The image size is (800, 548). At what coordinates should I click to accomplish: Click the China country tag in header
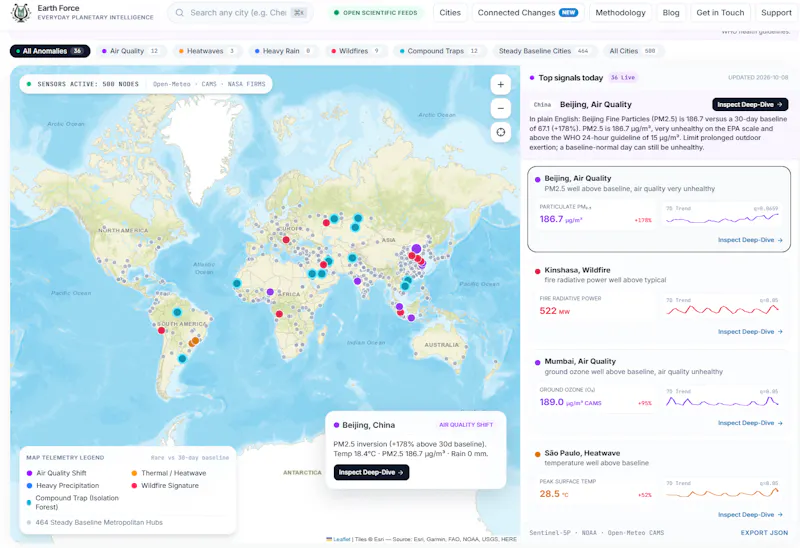[542, 105]
